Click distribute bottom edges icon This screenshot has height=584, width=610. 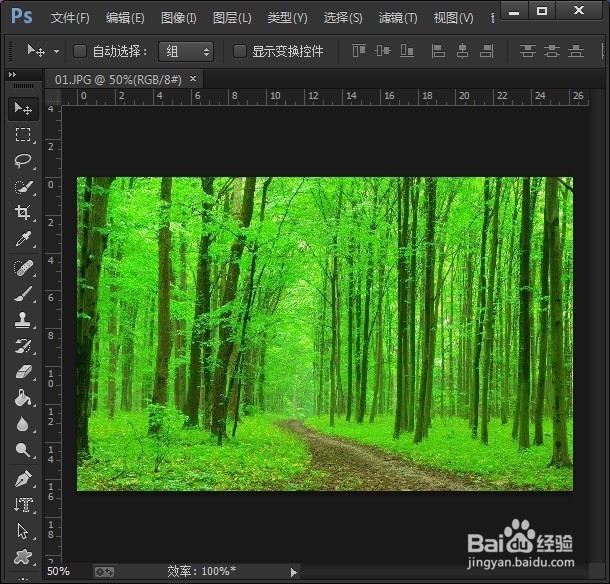[x=576, y=51]
